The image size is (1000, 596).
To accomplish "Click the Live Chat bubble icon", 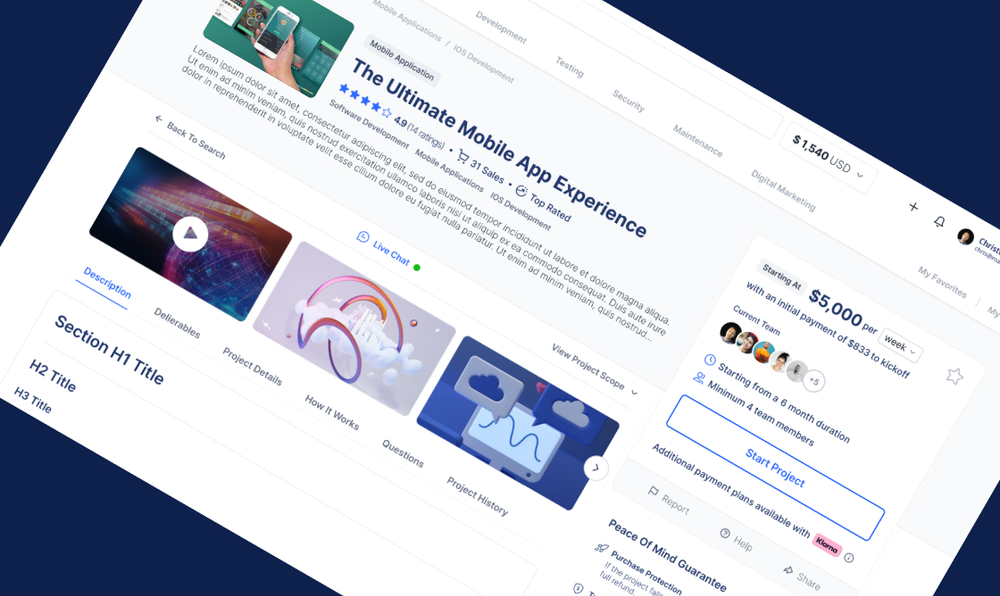I will 363,237.
